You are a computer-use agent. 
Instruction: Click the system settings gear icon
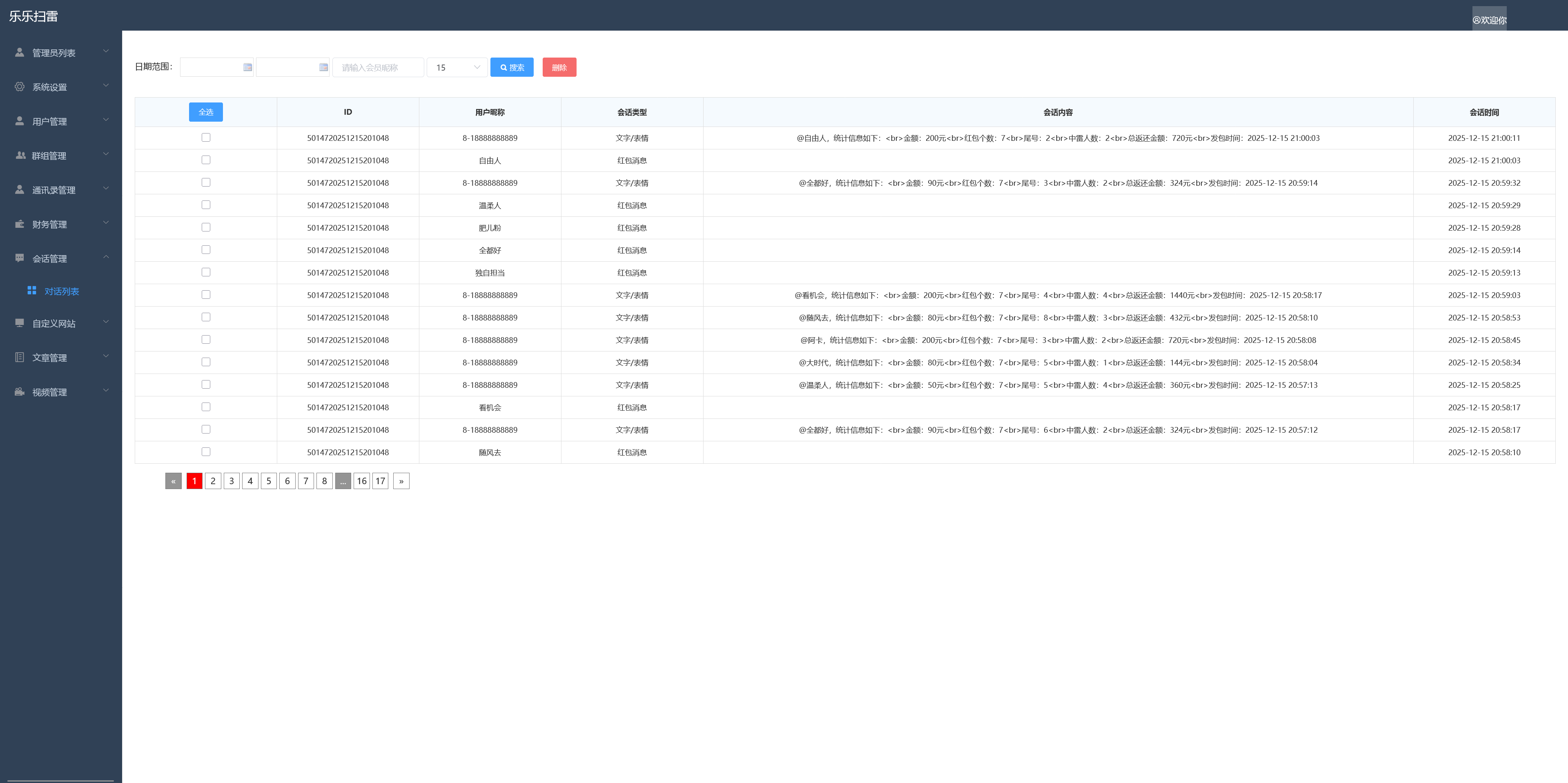(x=20, y=87)
